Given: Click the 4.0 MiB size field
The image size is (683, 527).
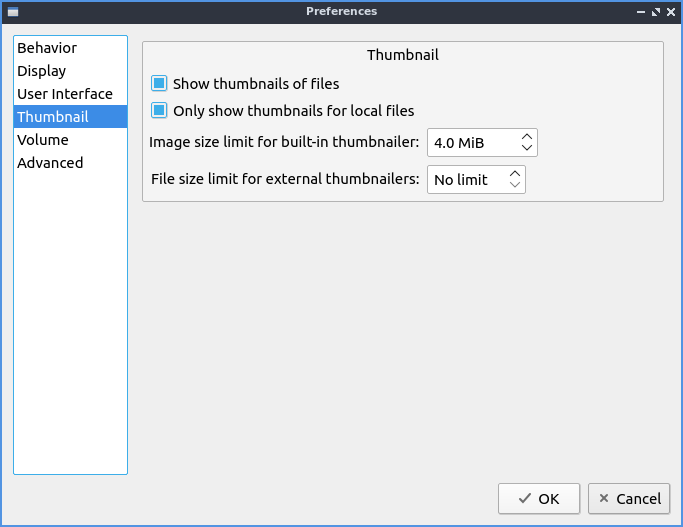Looking at the screenshot, I should pos(472,143).
